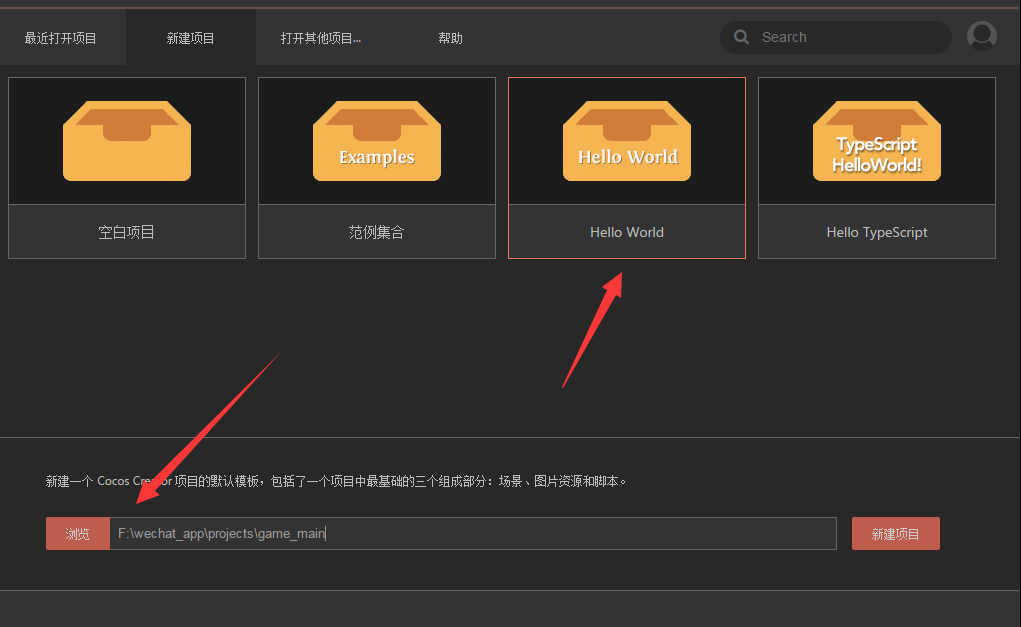Viewport: 1021px width, 627px height.
Task: Click the search magnifier icon
Action: pos(740,36)
